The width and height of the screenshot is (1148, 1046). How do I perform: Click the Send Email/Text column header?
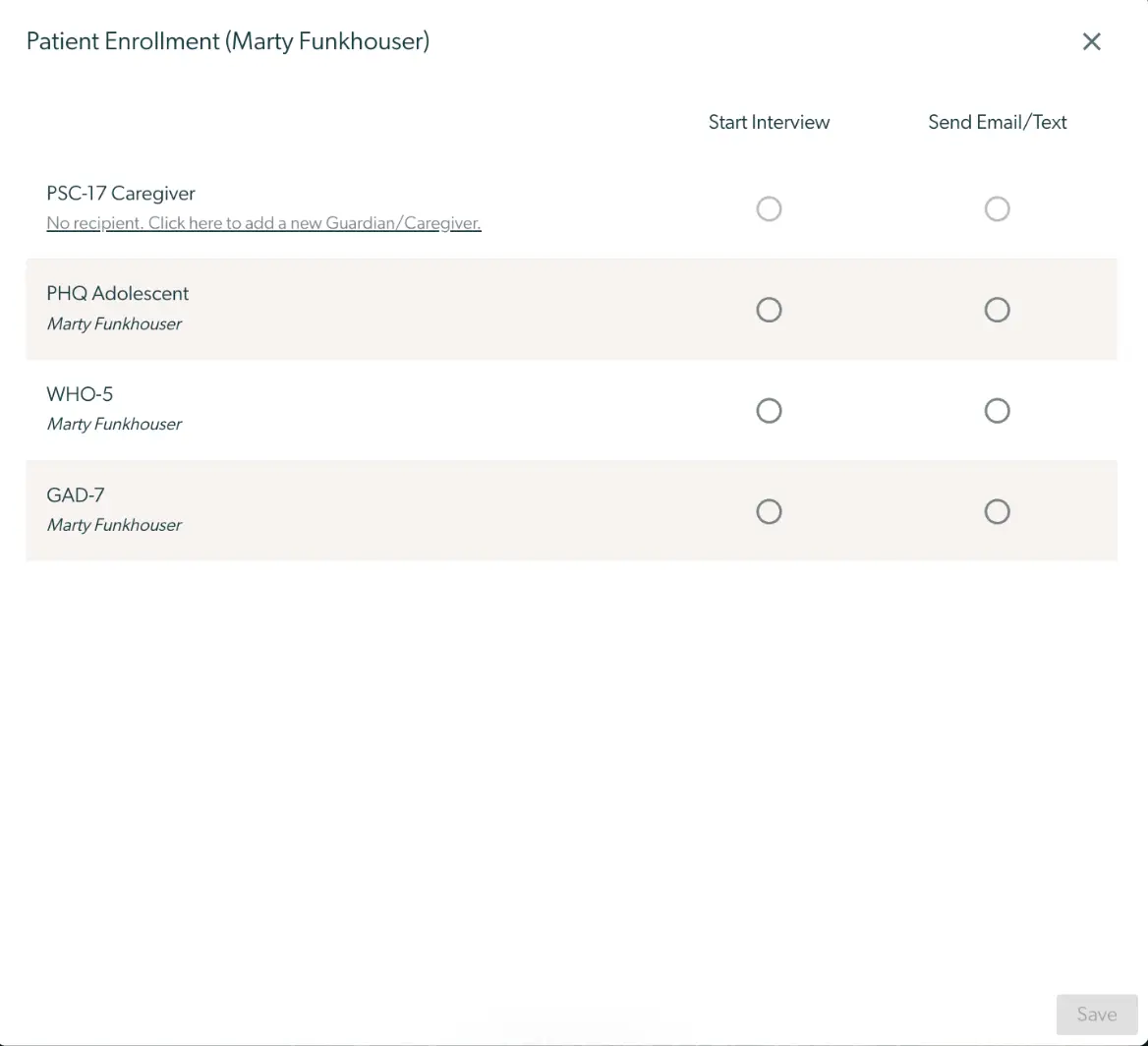click(x=997, y=122)
